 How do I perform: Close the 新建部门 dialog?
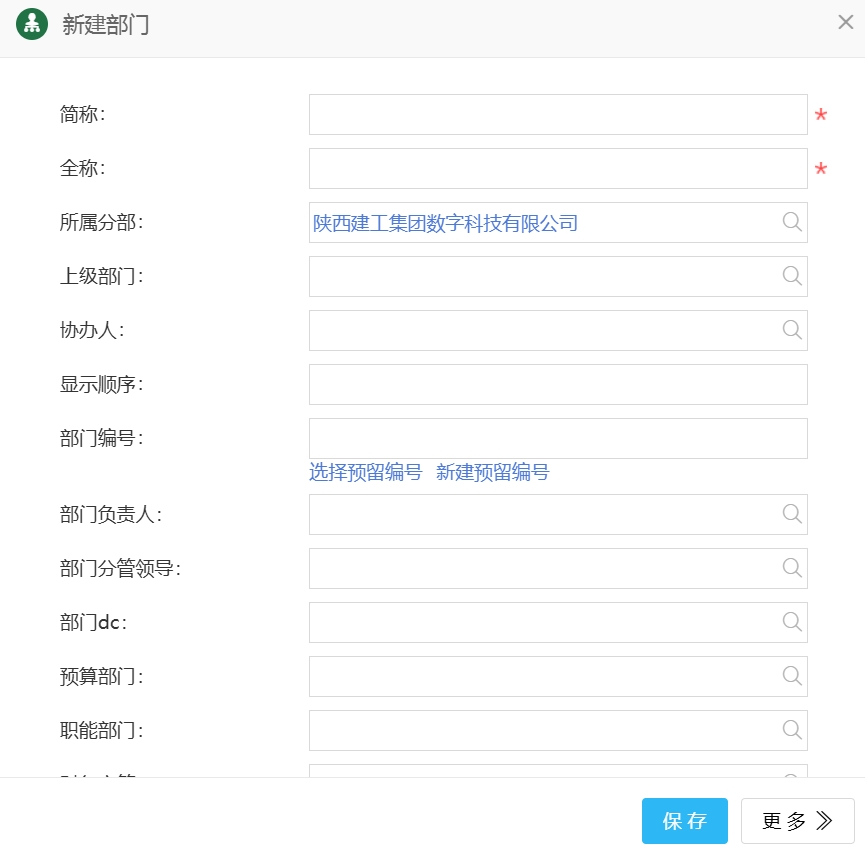(845, 23)
